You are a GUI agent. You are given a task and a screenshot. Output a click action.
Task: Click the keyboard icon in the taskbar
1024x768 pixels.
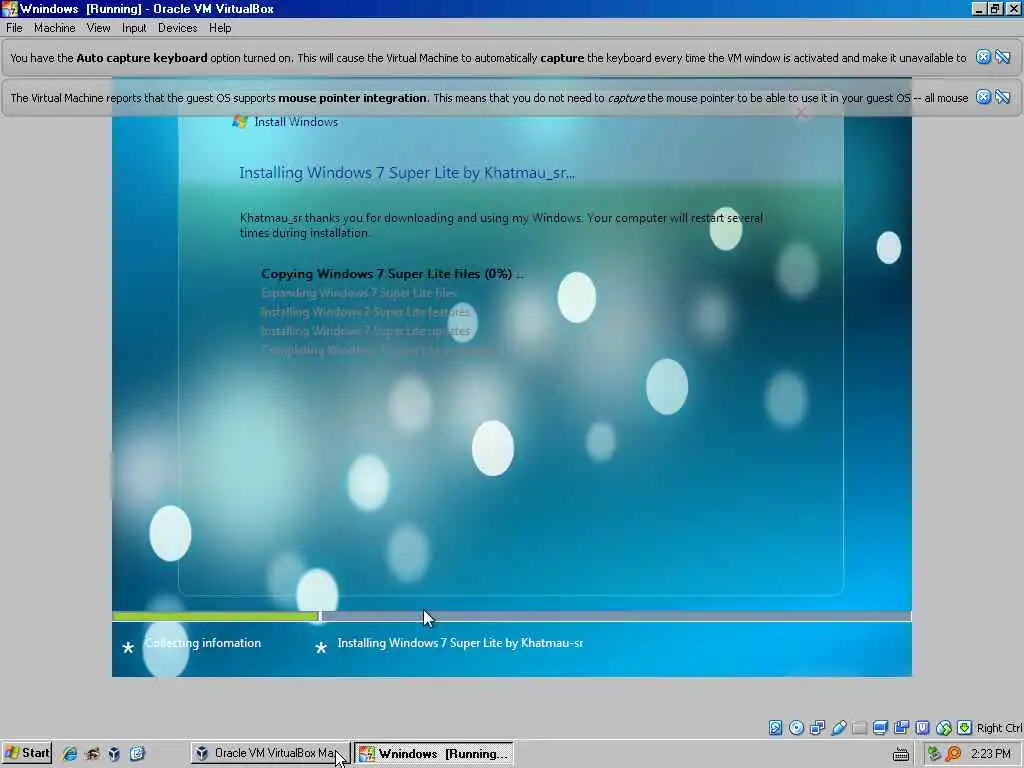[901, 754]
